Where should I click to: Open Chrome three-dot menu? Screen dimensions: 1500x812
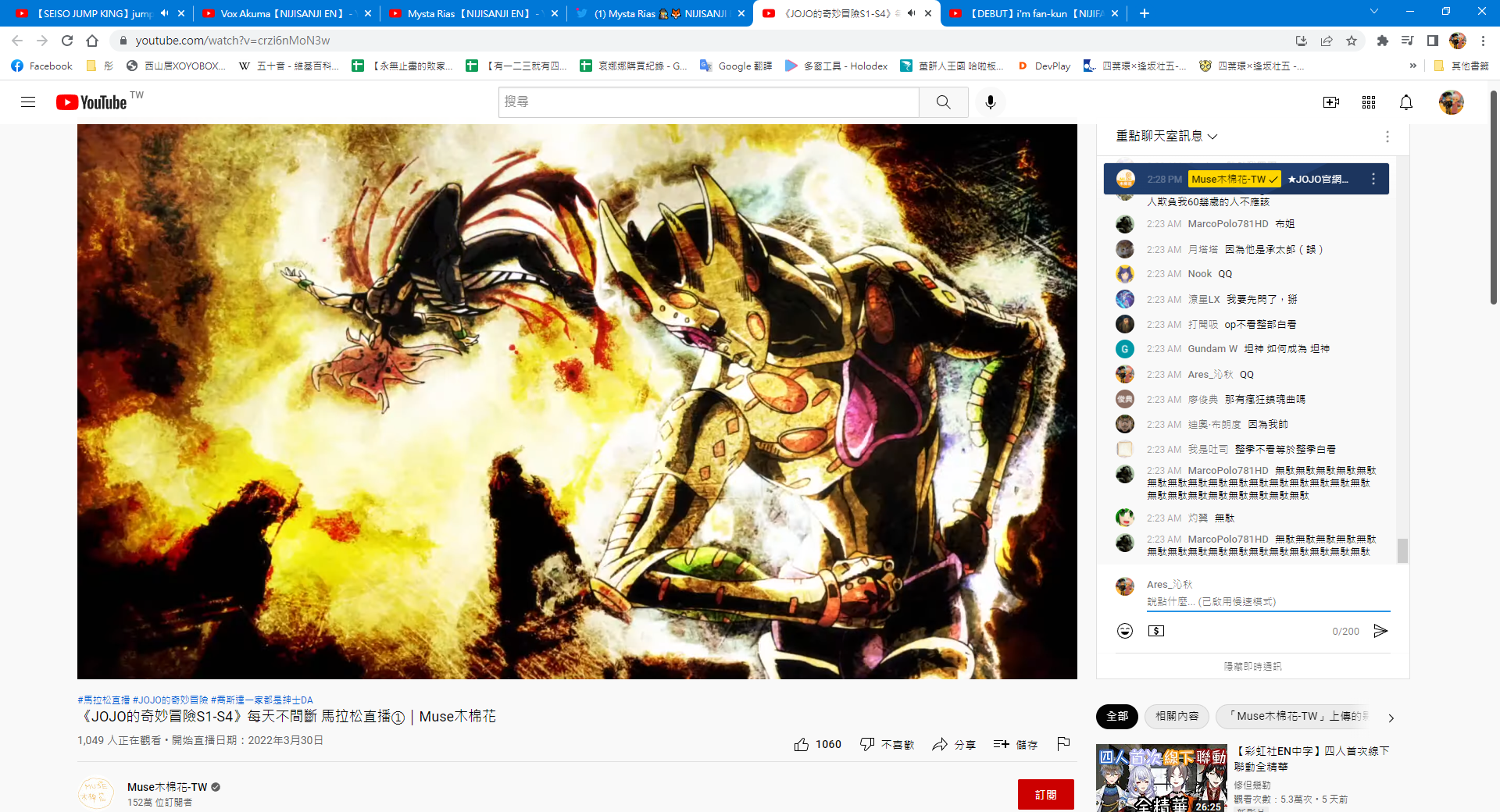pos(1483,41)
